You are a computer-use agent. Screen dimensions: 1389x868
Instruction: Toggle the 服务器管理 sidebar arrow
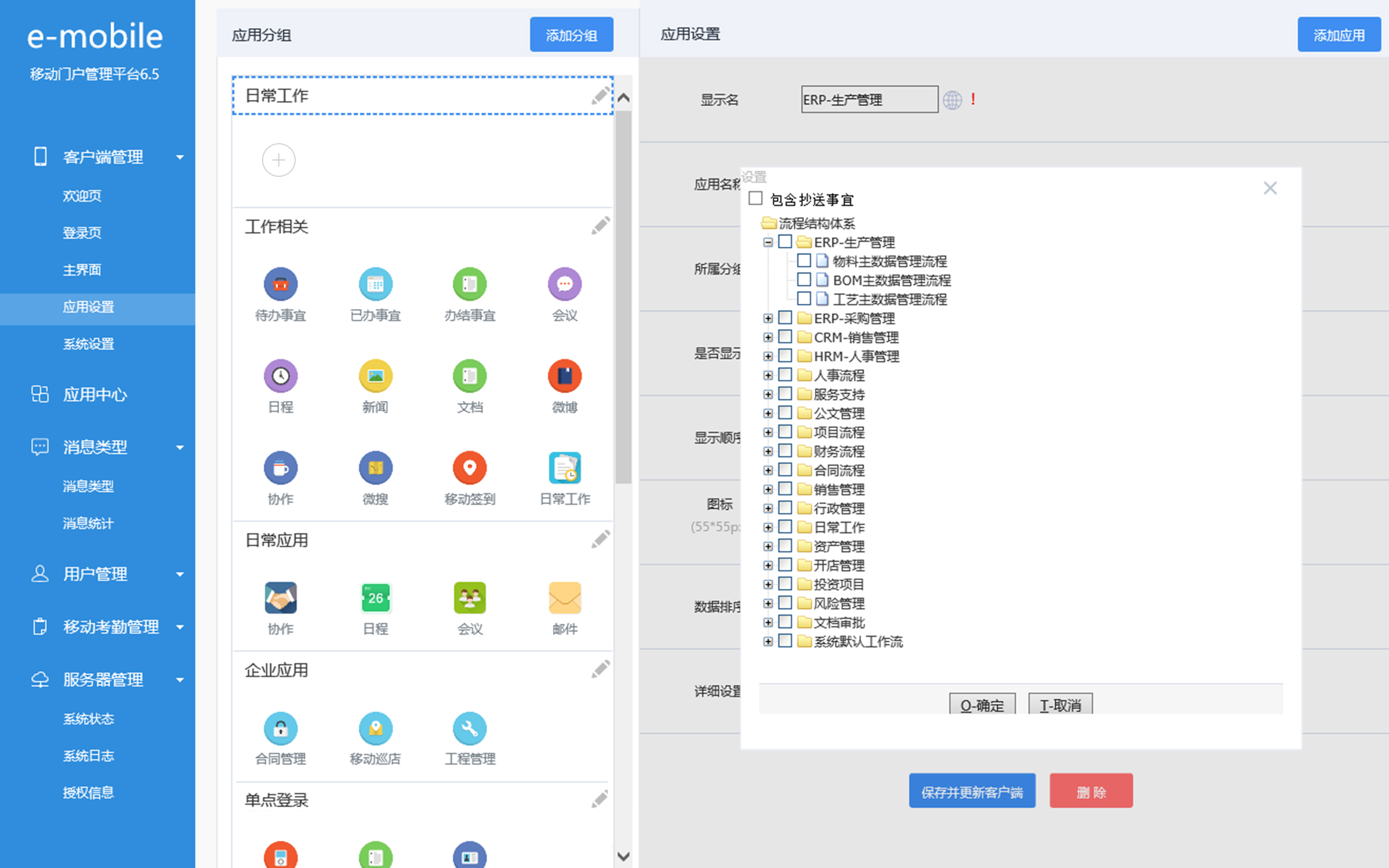(x=180, y=680)
